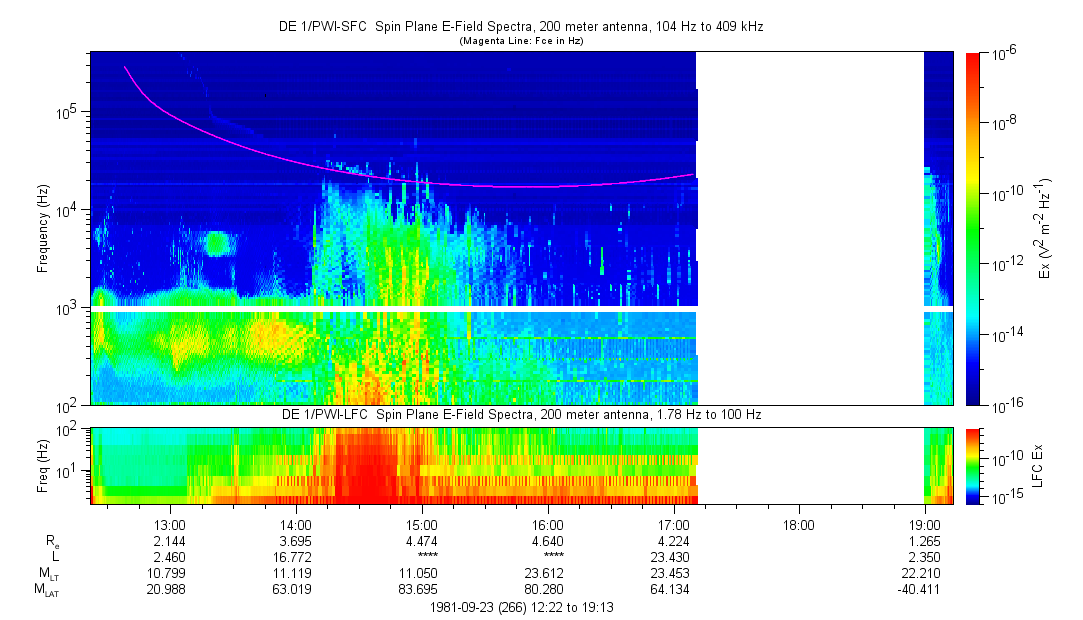Click the MLAT value 83.695
The width and height of the screenshot is (1083, 620).
pyautogui.click(x=422, y=589)
